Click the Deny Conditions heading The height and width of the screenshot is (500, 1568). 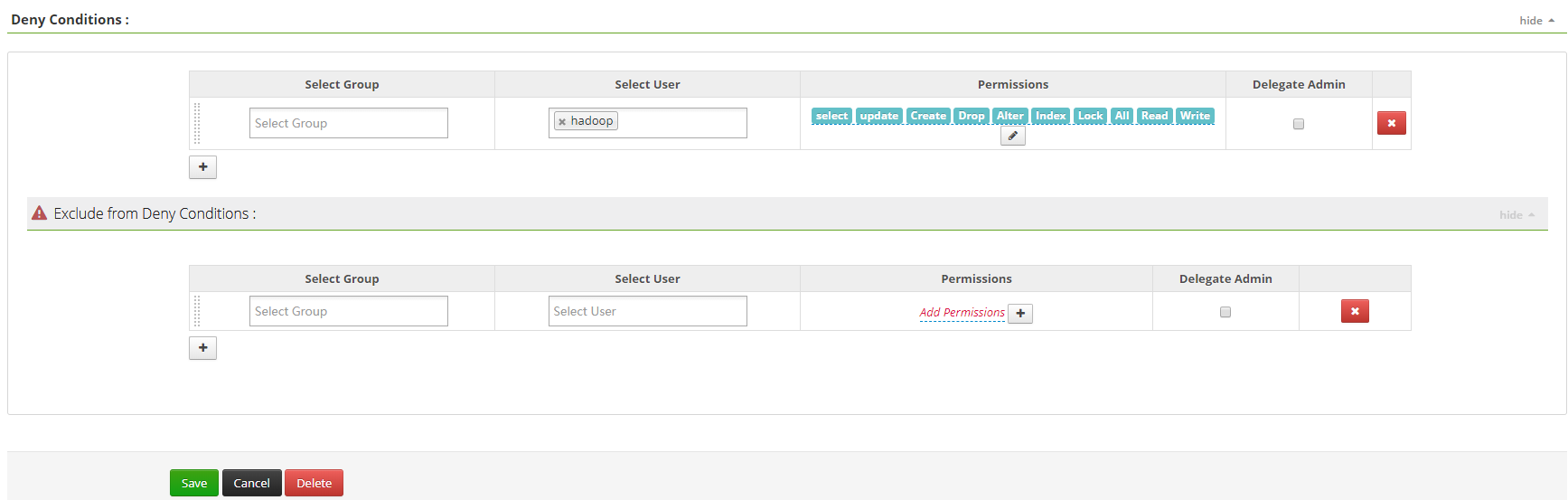point(70,20)
